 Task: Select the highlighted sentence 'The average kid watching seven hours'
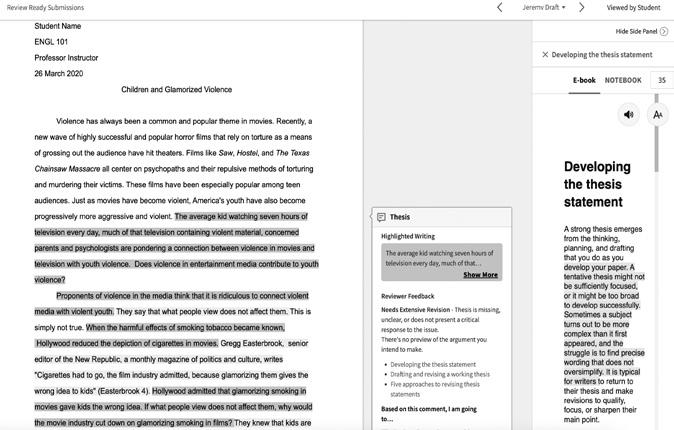click(x=241, y=216)
